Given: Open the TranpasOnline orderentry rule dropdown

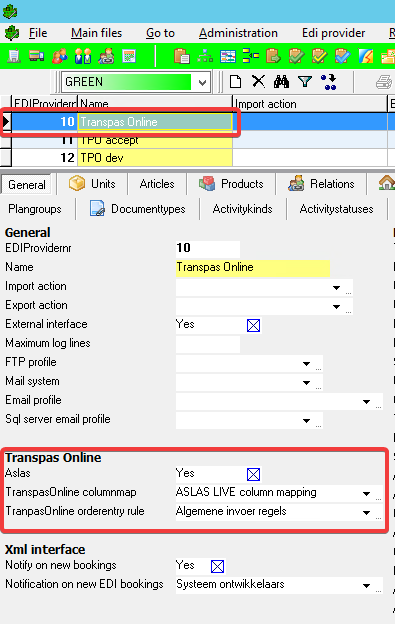Looking at the screenshot, I should pyautogui.click(x=366, y=513).
